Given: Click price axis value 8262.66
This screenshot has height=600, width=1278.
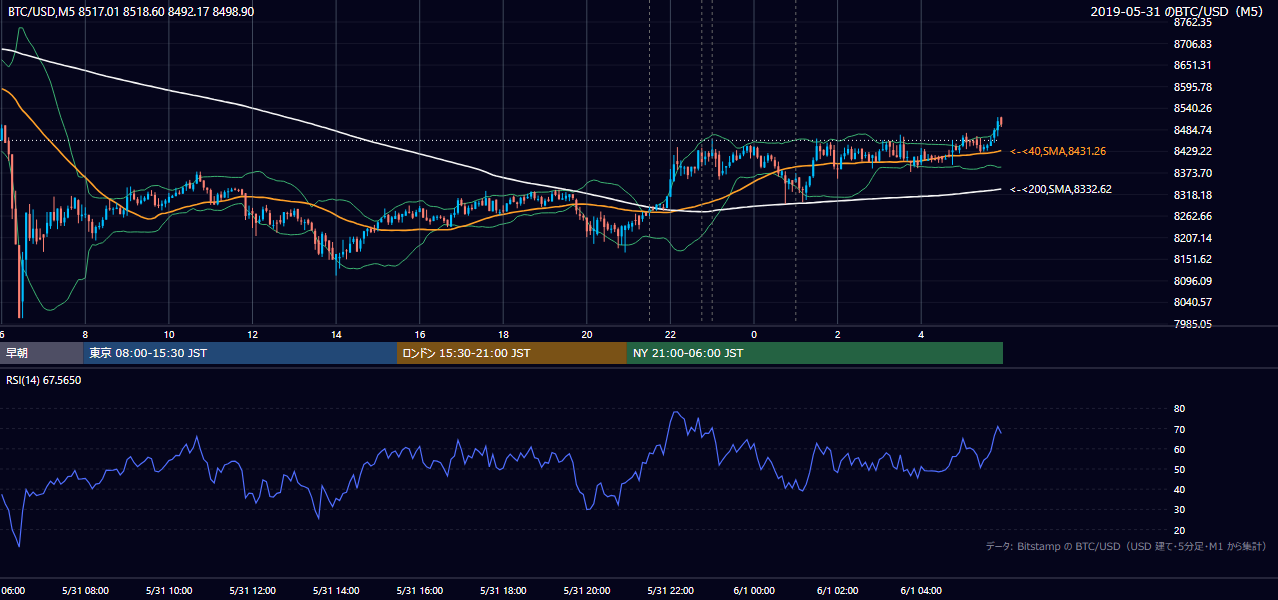Looking at the screenshot, I should point(1193,216).
